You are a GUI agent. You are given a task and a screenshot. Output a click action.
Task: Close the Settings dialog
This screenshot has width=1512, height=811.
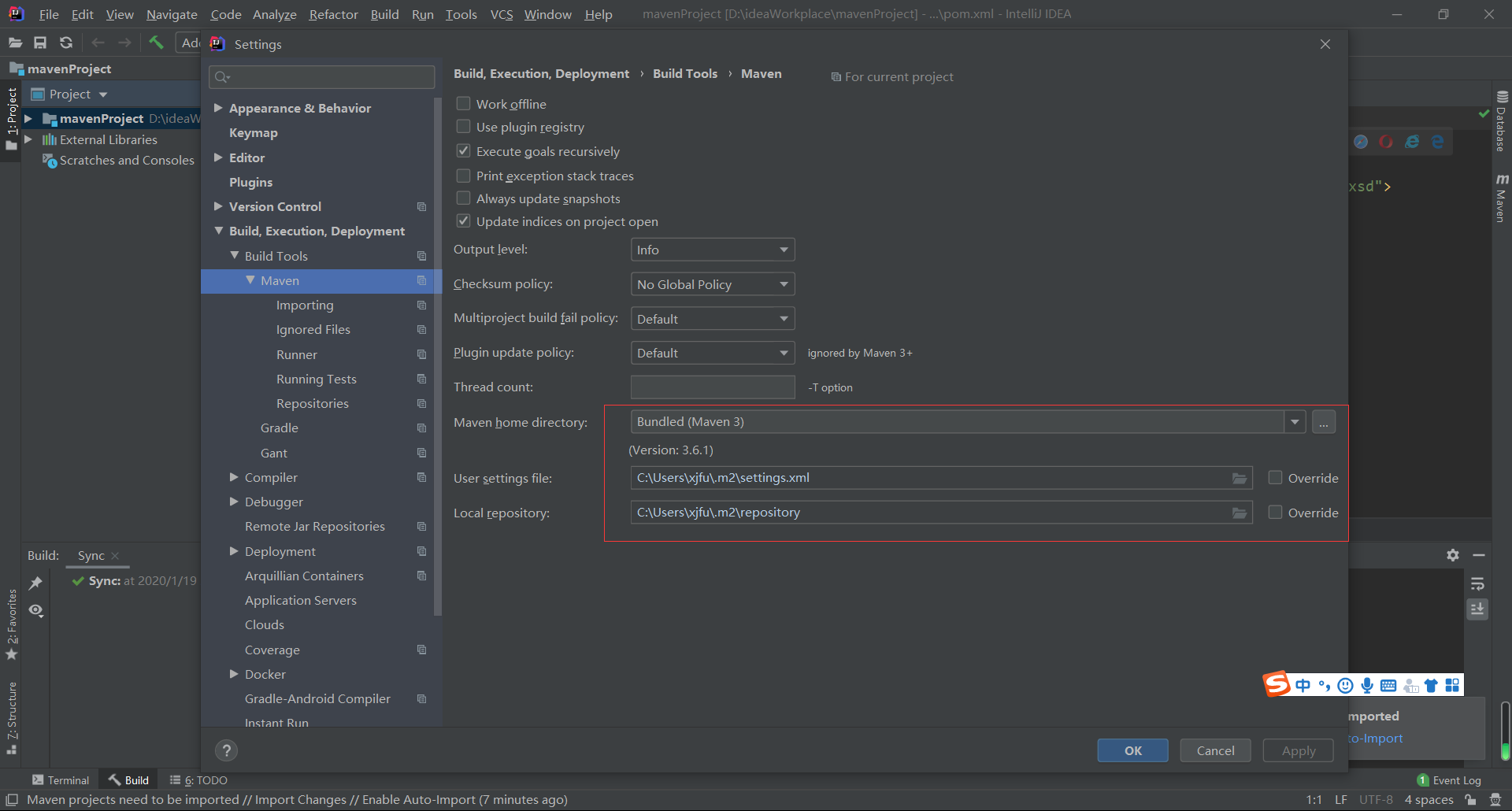pyautogui.click(x=1325, y=44)
